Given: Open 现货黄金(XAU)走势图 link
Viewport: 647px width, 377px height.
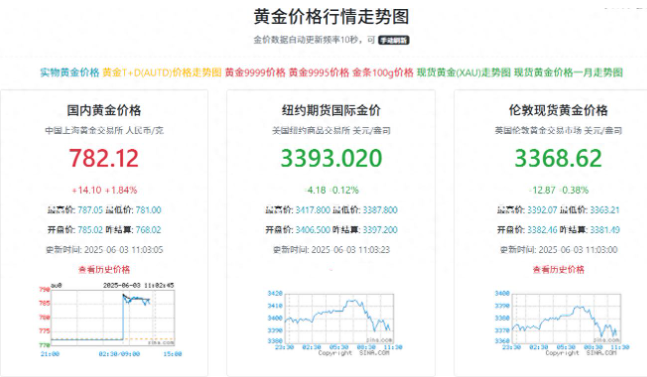Looking at the screenshot, I should pos(464,73).
